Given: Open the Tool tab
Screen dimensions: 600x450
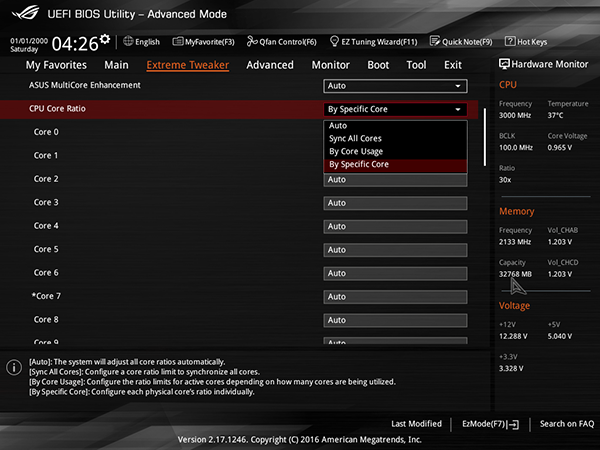Looking at the screenshot, I should coord(416,65).
